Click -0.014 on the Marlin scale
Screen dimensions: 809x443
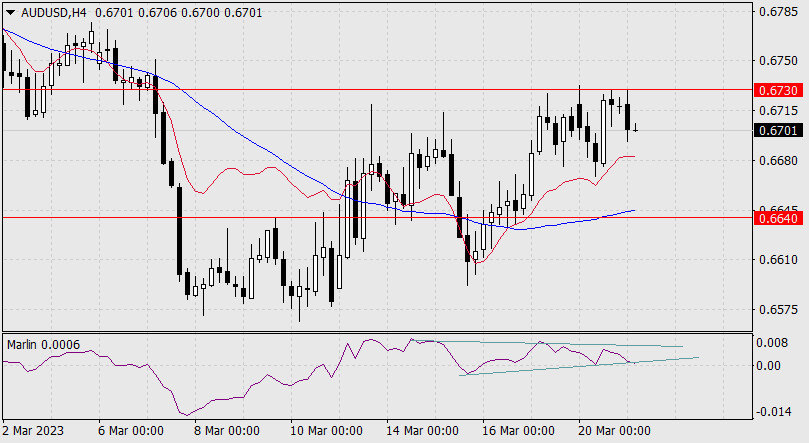[x=771, y=411]
